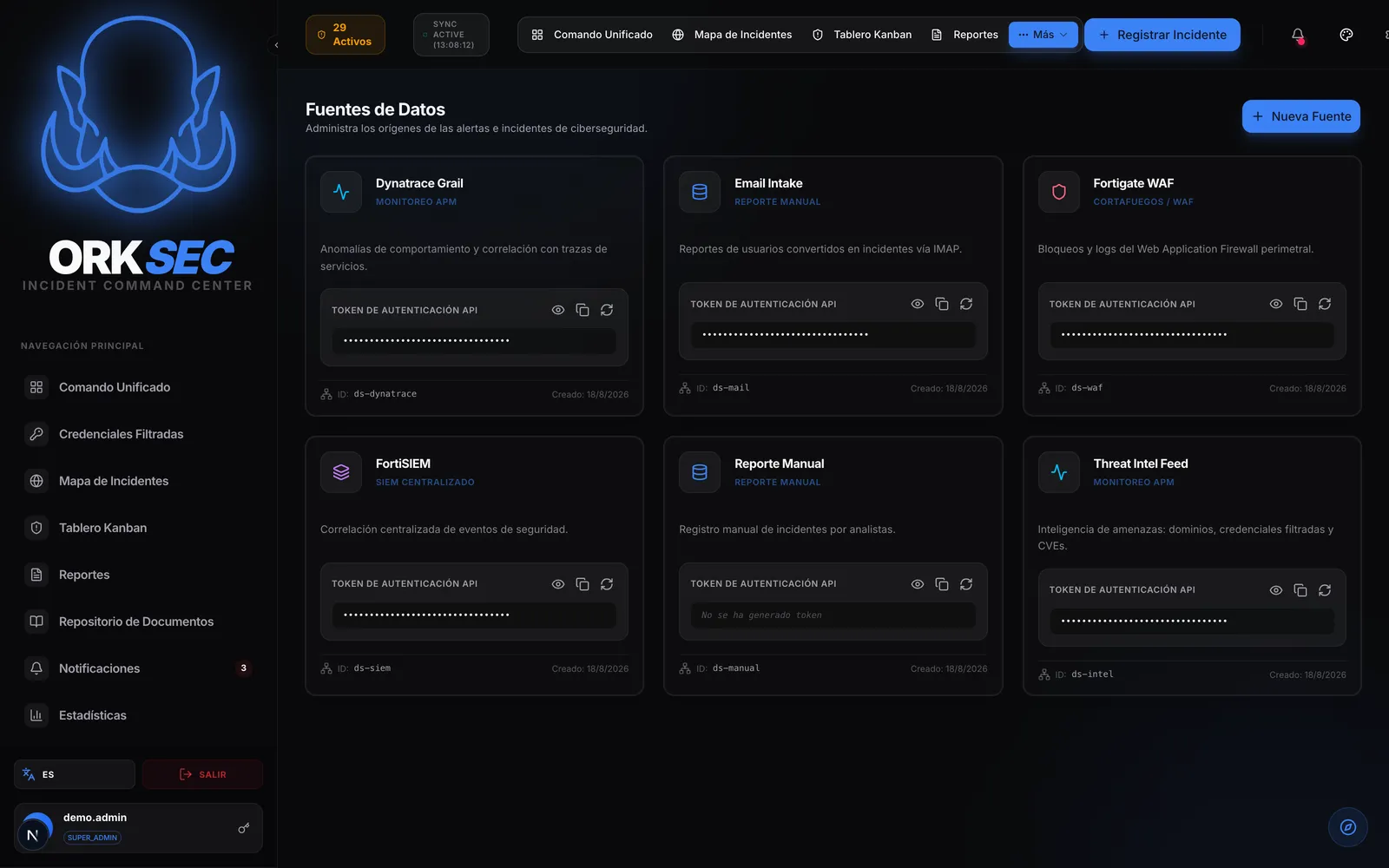Image resolution: width=1389 pixels, height=868 pixels.
Task: Go to Tablero Kanban in top bar
Action: (862, 35)
